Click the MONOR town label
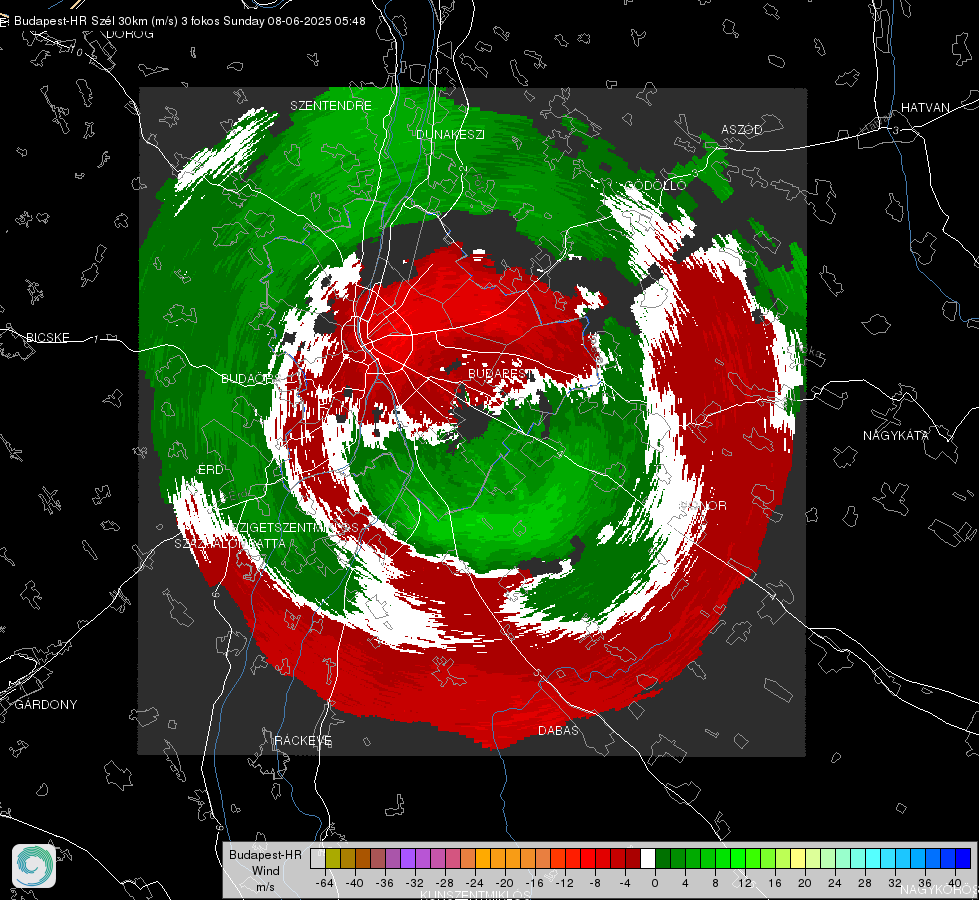Image resolution: width=979 pixels, height=900 pixels. pos(704,506)
